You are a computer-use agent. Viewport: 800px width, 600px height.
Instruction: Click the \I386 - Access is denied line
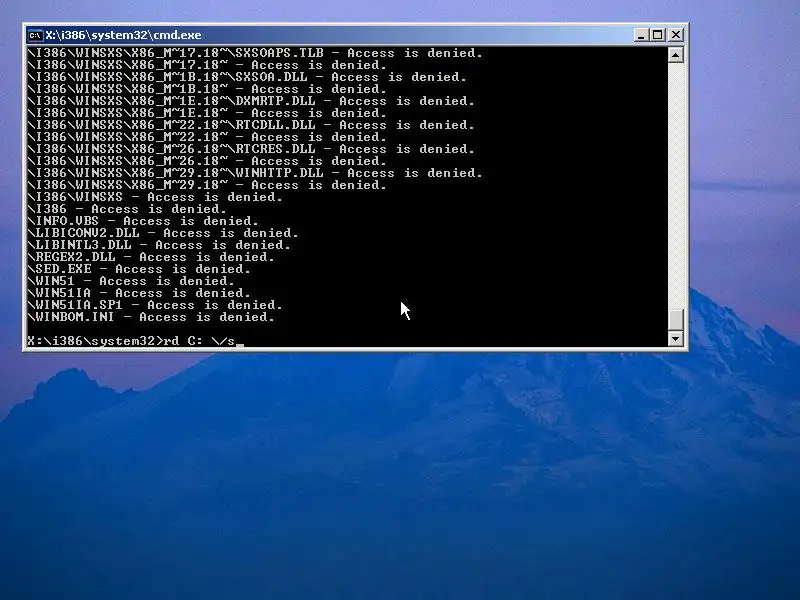pyautogui.click(x=127, y=209)
